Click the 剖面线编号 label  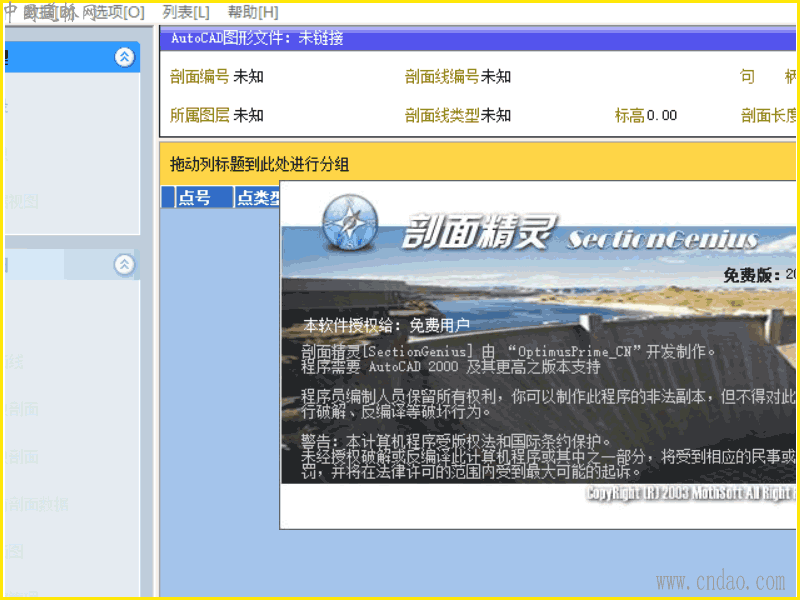[442, 77]
